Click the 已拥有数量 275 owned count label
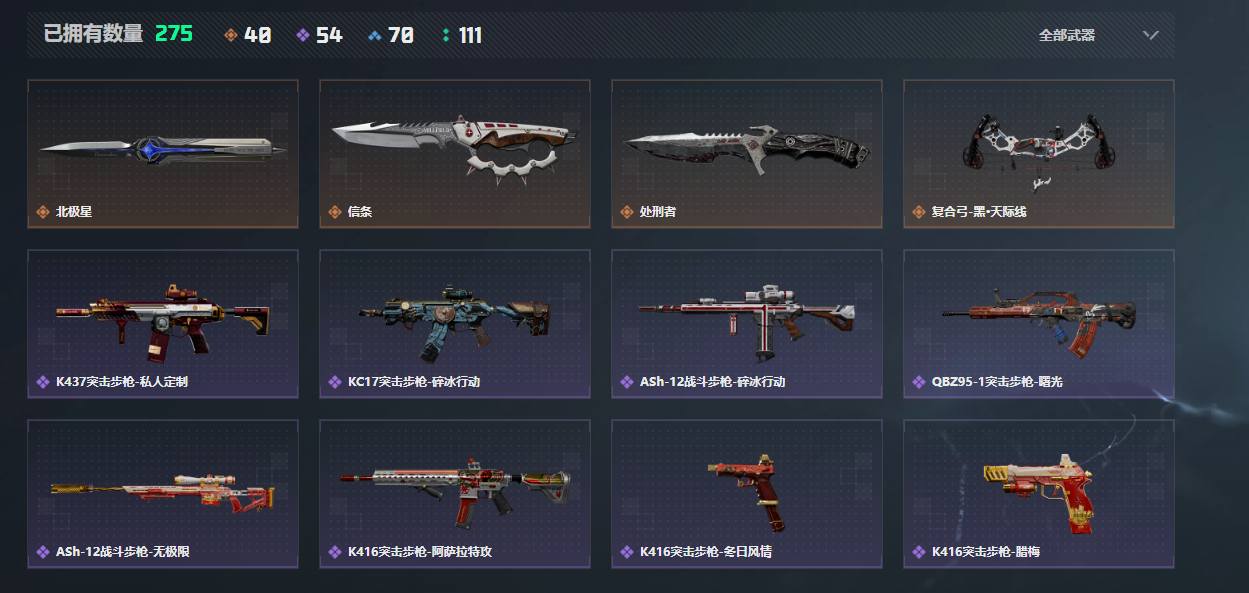 tap(118, 34)
